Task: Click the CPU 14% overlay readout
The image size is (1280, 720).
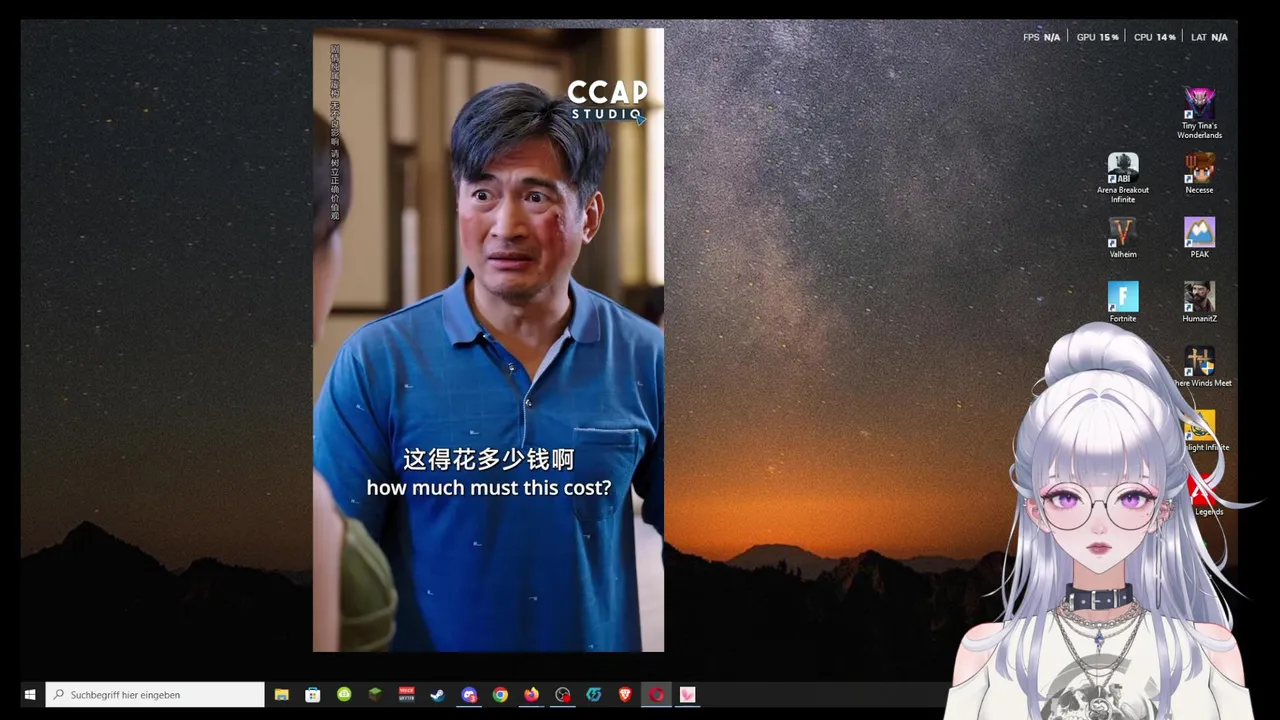Action: point(1154,37)
